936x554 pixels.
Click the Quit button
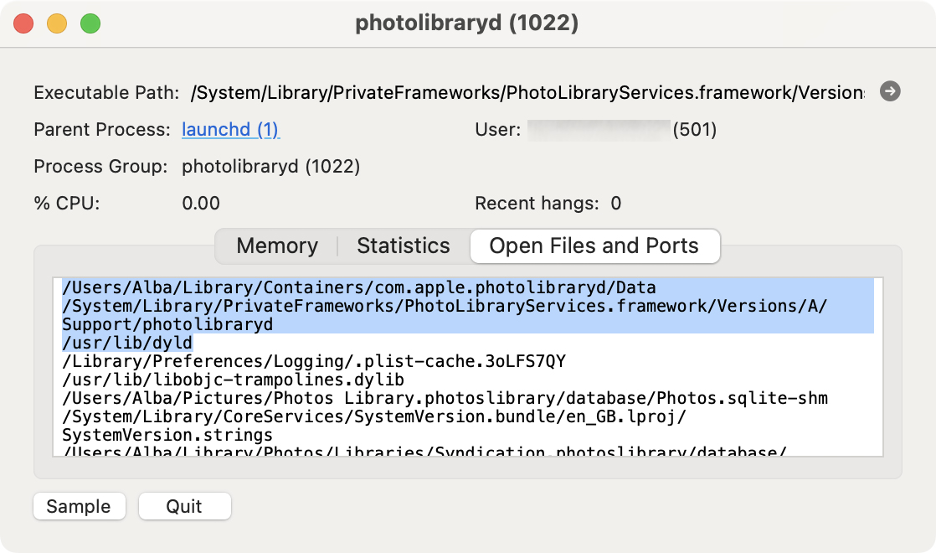click(x=184, y=506)
